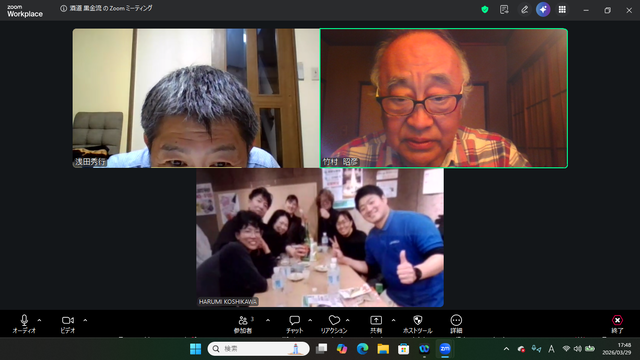640x360 pixels.
Task: Start screen share
Action: 376,324
